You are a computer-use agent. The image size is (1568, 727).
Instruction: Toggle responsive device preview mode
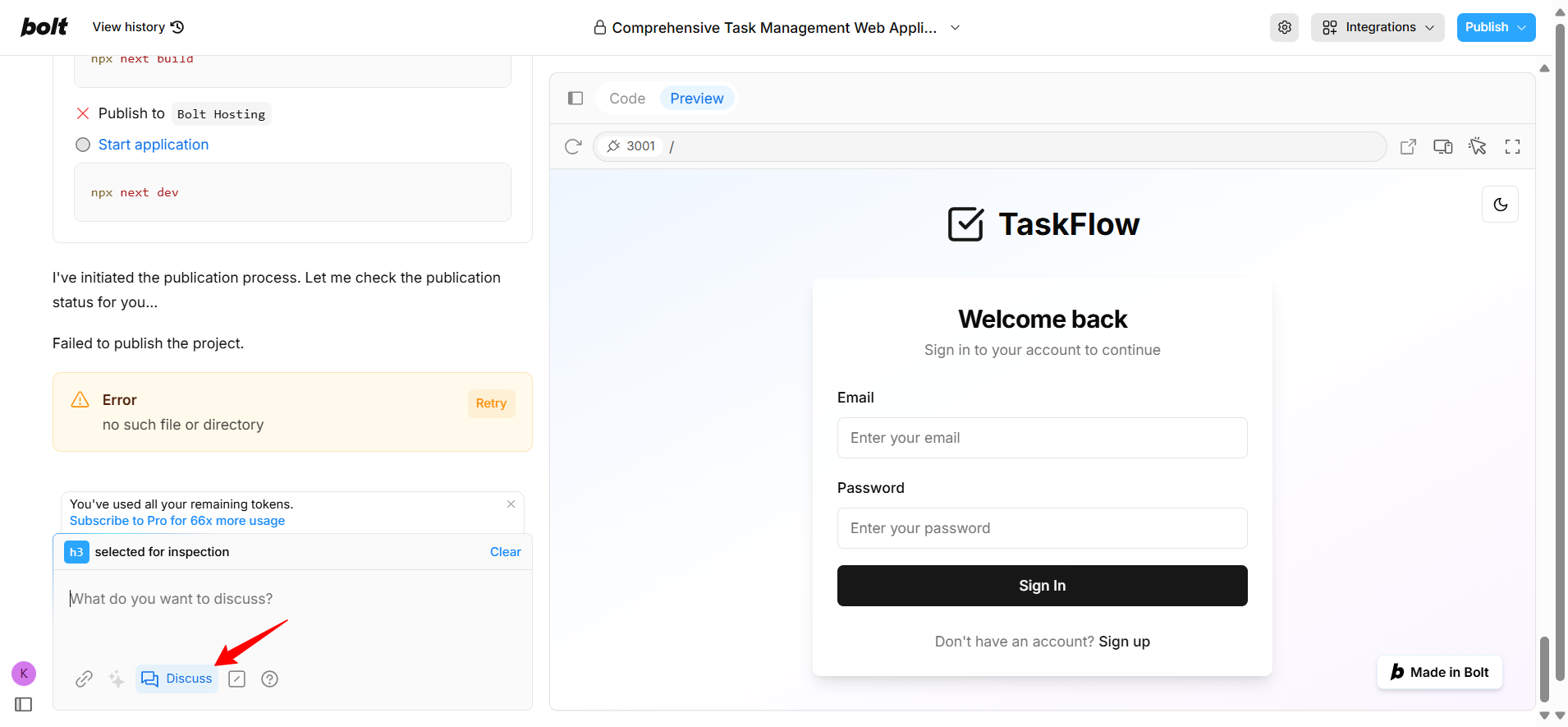pyautogui.click(x=1442, y=146)
